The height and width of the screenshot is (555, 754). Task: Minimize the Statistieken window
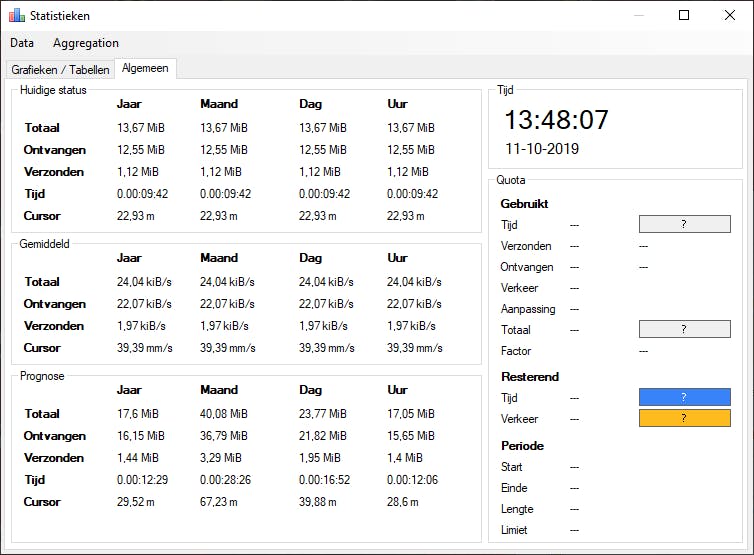[x=639, y=15]
